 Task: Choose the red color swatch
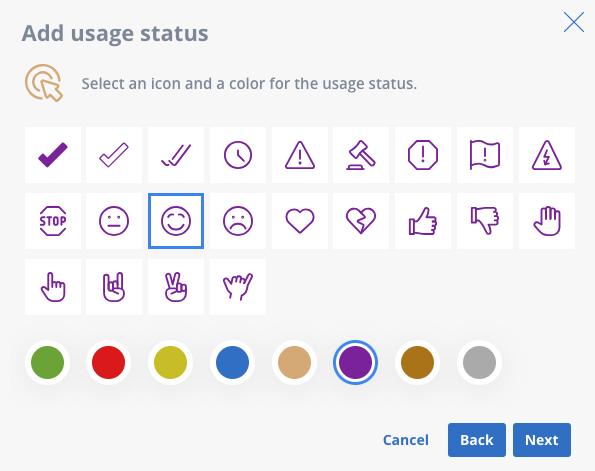coord(109,362)
